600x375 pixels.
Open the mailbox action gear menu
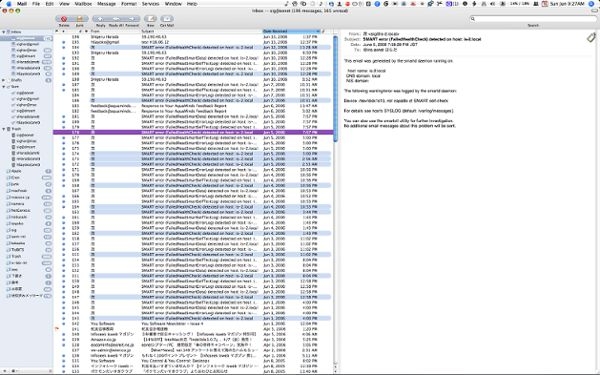(x=14, y=371)
